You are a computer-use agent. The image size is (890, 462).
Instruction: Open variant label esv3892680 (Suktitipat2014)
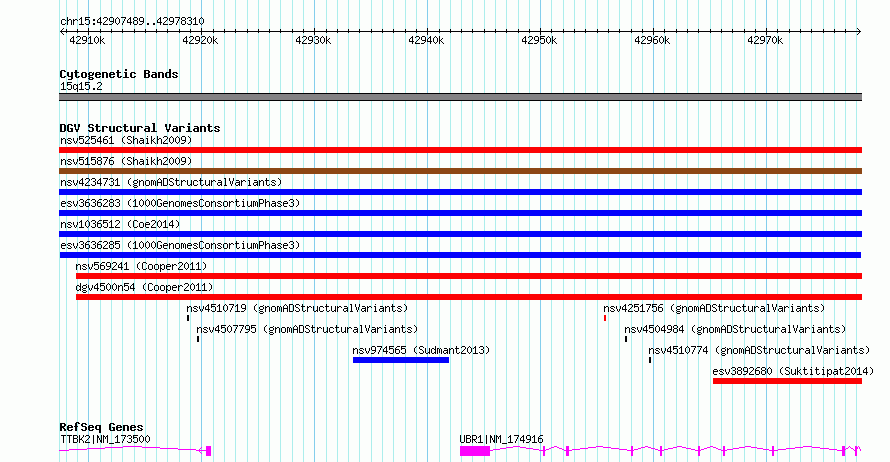pyautogui.click(x=793, y=371)
